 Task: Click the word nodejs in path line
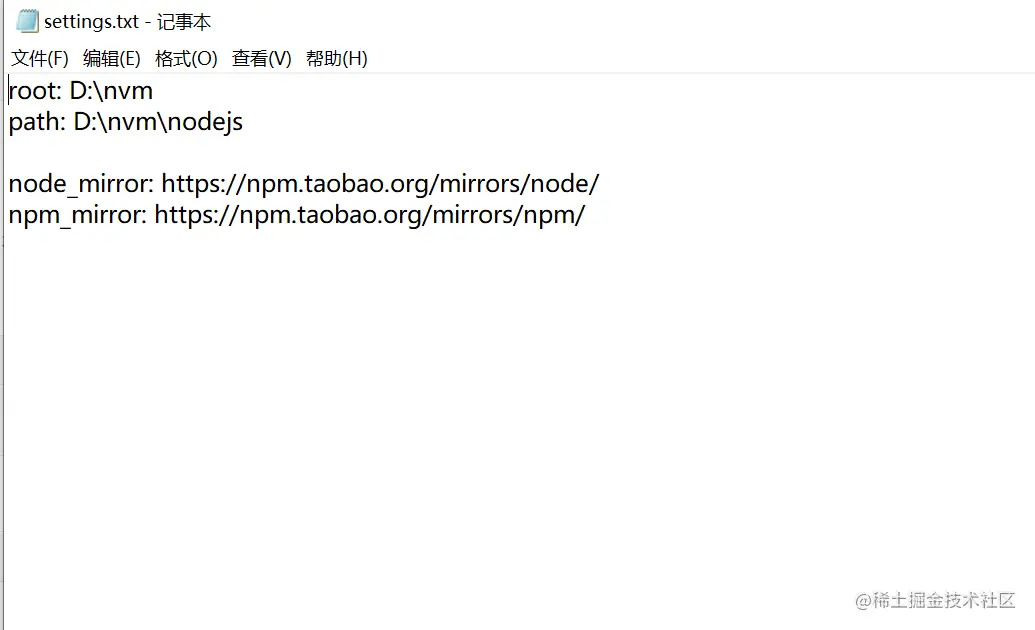pos(205,122)
